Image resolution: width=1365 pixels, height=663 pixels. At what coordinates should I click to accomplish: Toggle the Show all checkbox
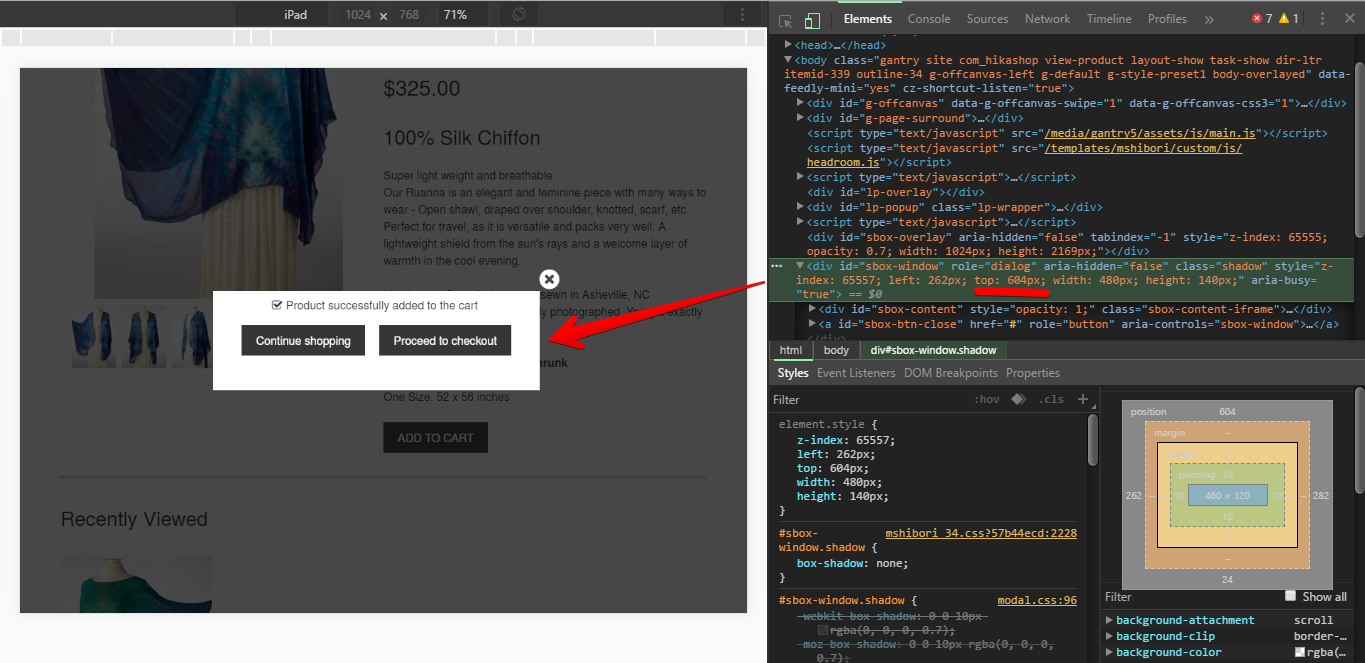tap(1291, 596)
